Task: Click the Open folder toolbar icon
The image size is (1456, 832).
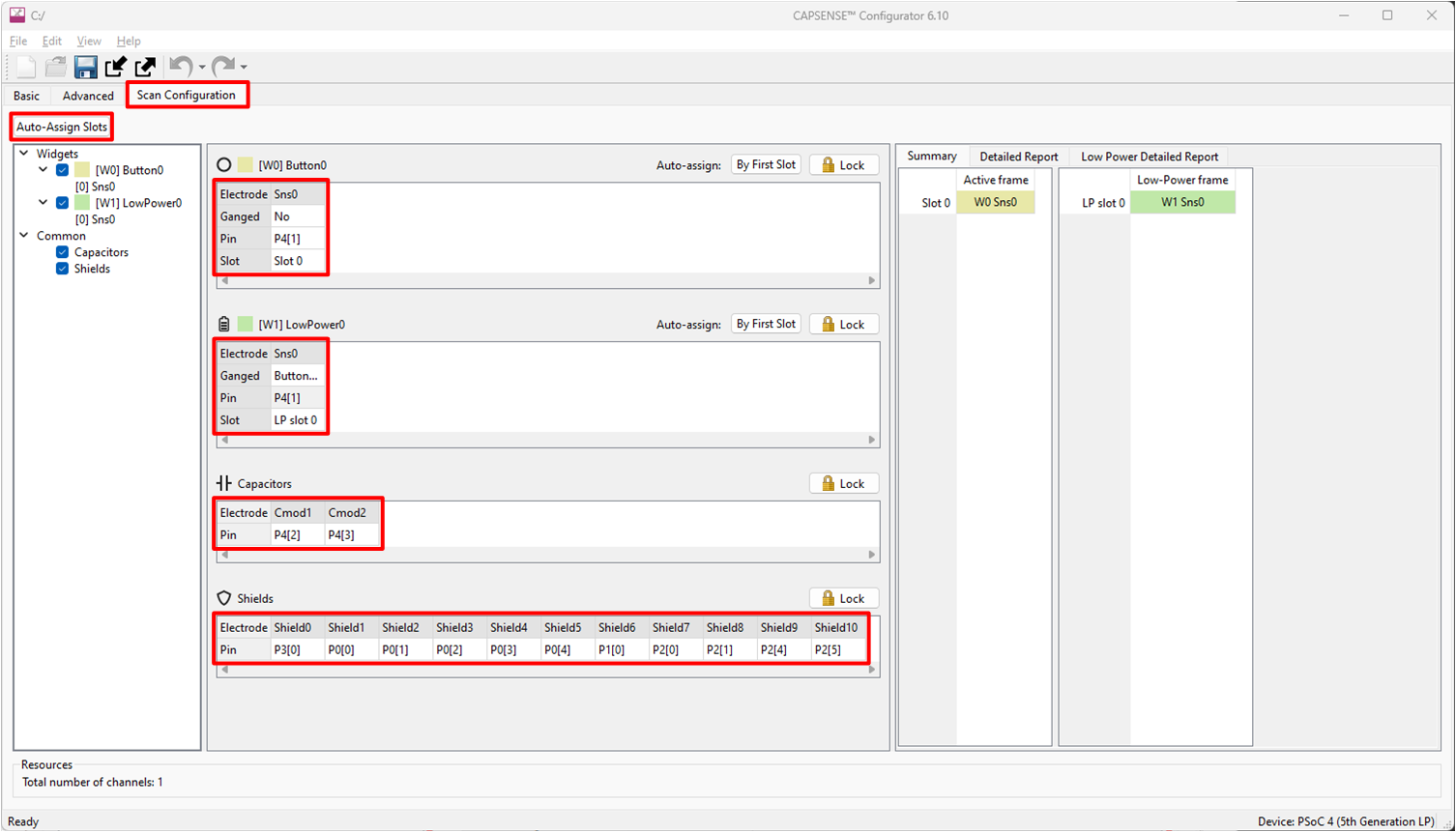Action: click(x=56, y=67)
